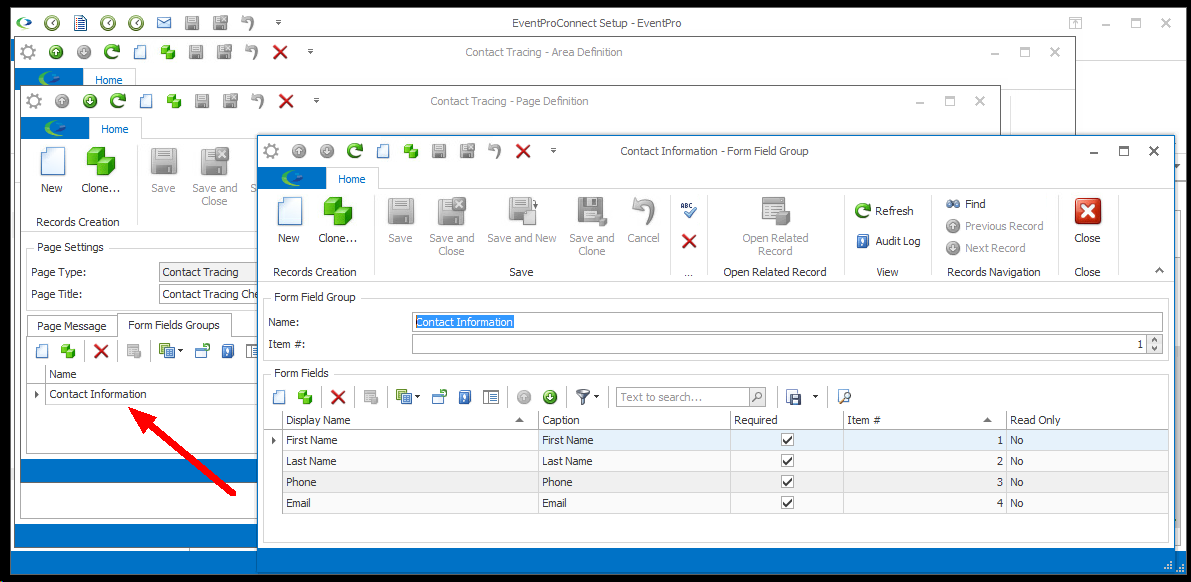Click Save and Clone ribbon button

[592, 226]
